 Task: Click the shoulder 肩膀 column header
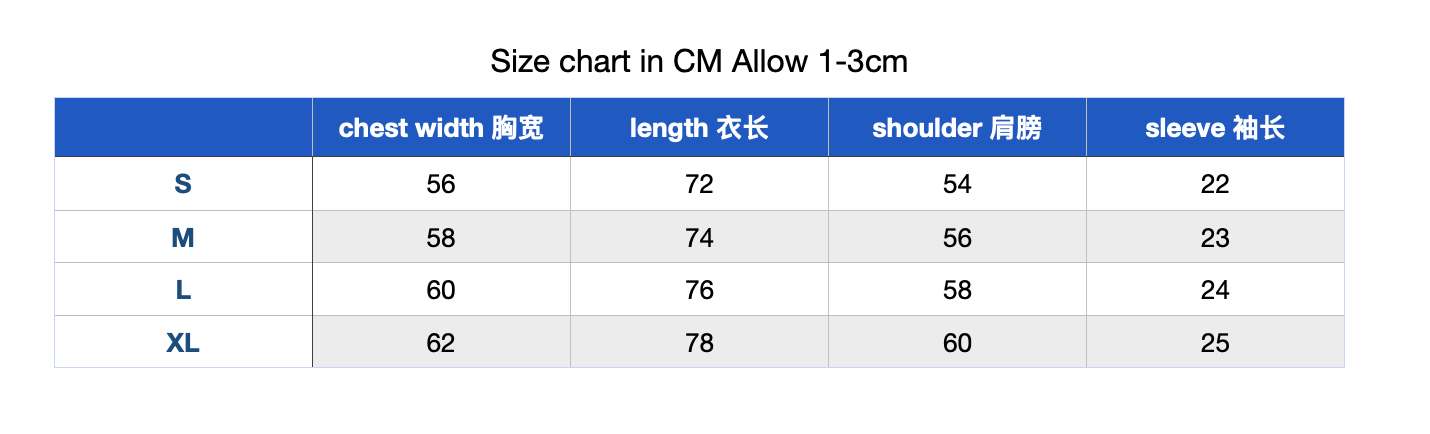957,127
